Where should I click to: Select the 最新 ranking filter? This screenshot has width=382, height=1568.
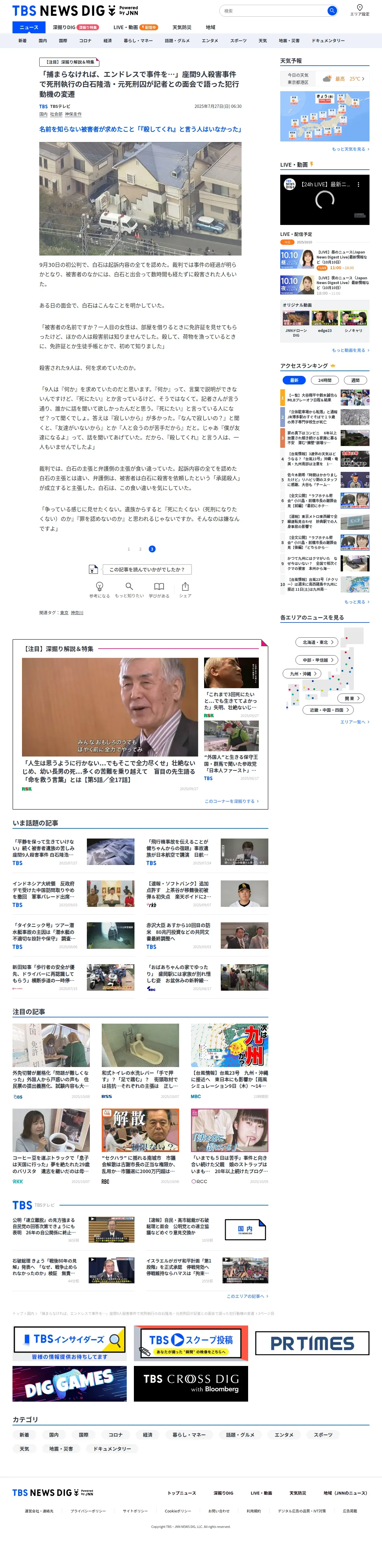pos(294,380)
